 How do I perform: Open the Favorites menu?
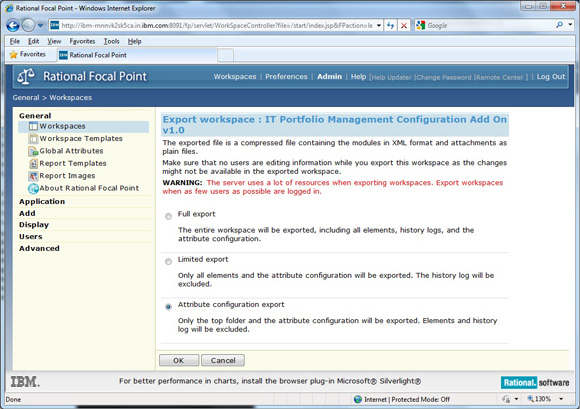click(82, 41)
